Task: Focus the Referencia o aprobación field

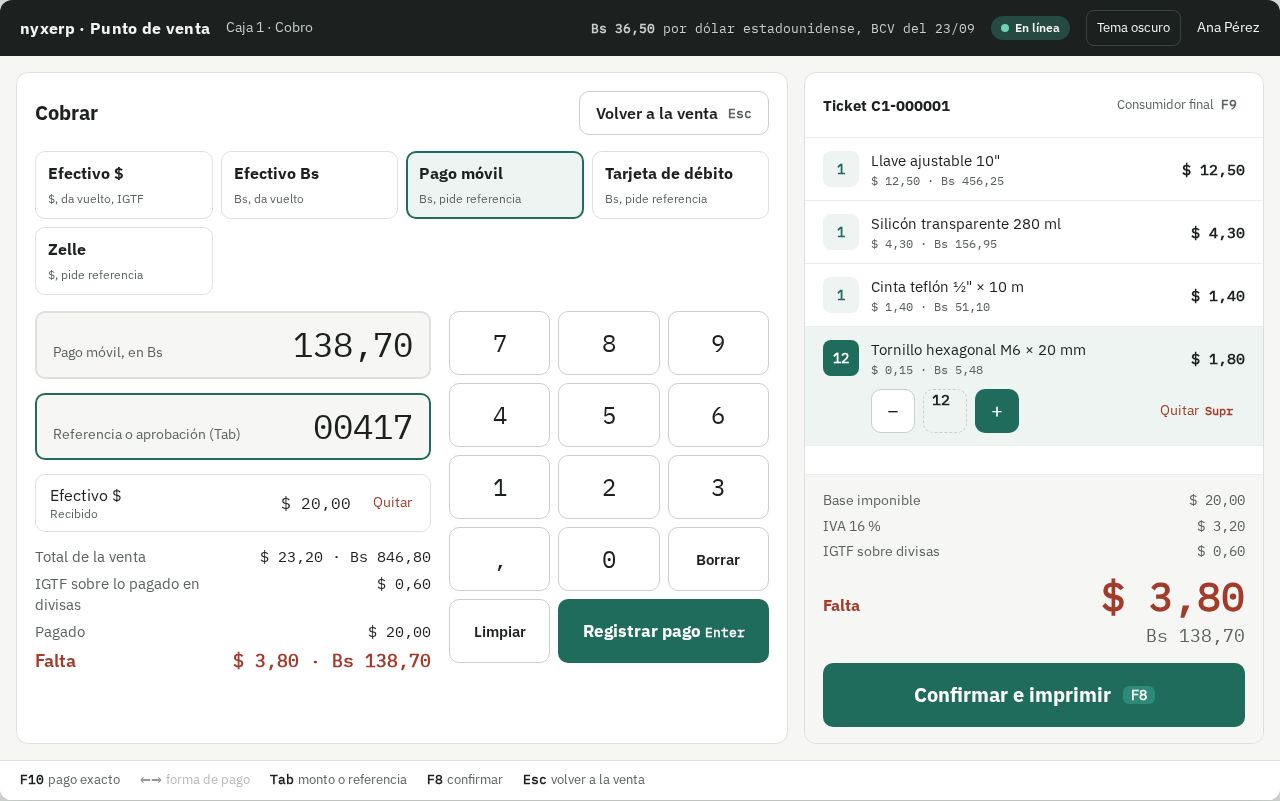Action: coord(233,427)
